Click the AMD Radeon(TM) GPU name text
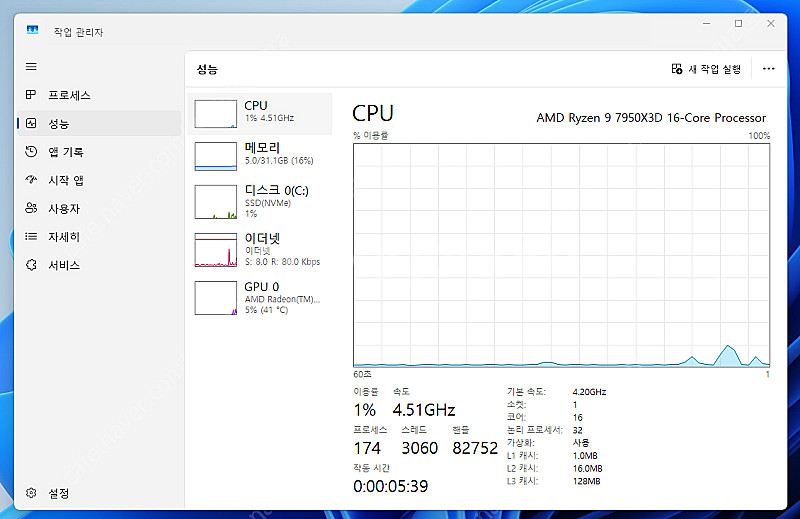The height and width of the screenshot is (519, 800). pos(282,299)
